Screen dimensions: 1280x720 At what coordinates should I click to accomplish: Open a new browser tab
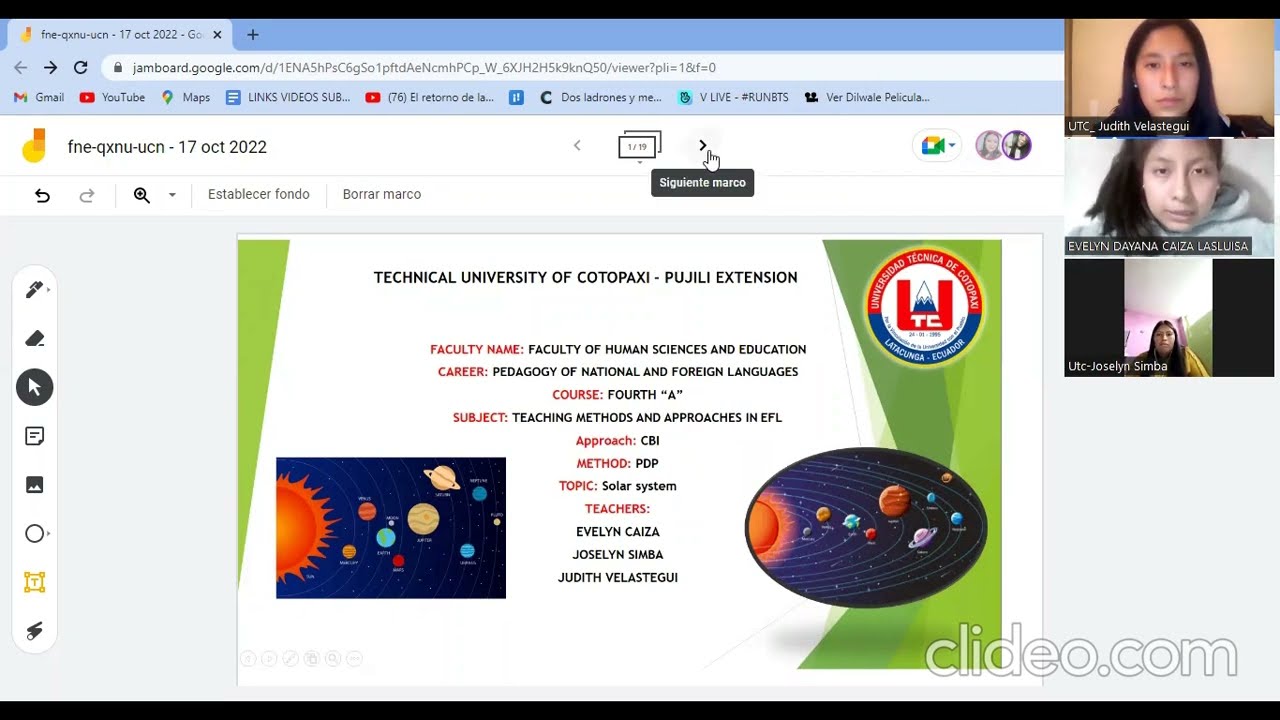(253, 34)
